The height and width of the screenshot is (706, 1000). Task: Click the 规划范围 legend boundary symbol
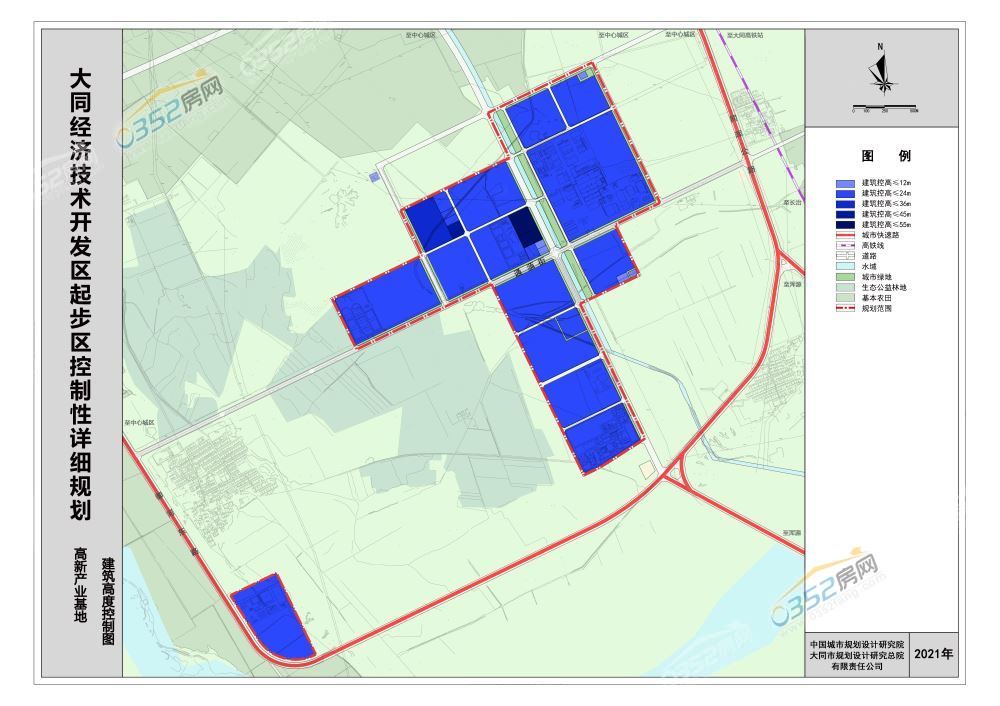[845, 308]
